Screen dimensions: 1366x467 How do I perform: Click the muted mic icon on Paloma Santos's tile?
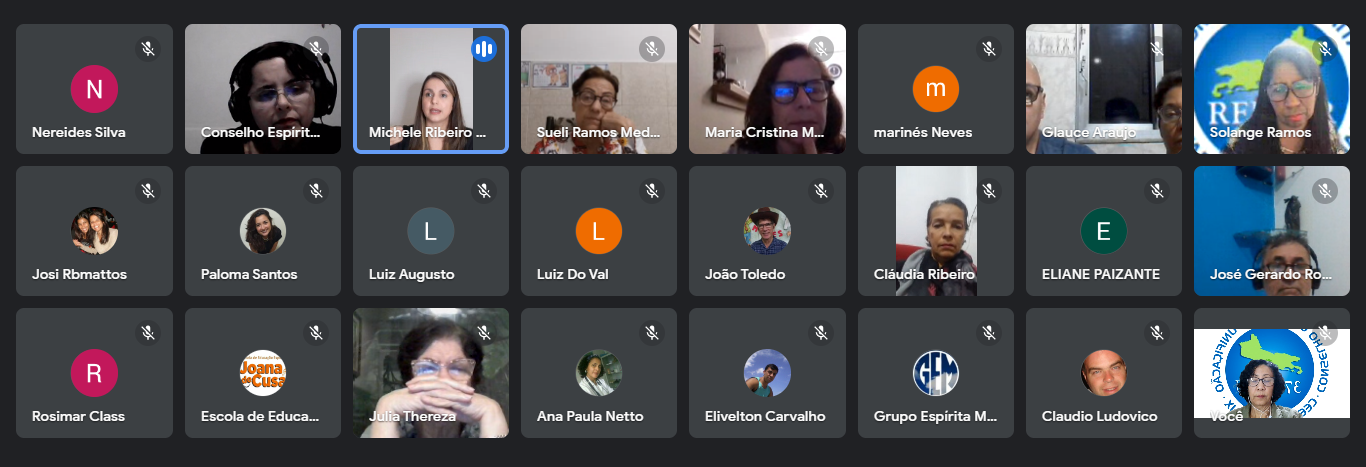pos(316,190)
